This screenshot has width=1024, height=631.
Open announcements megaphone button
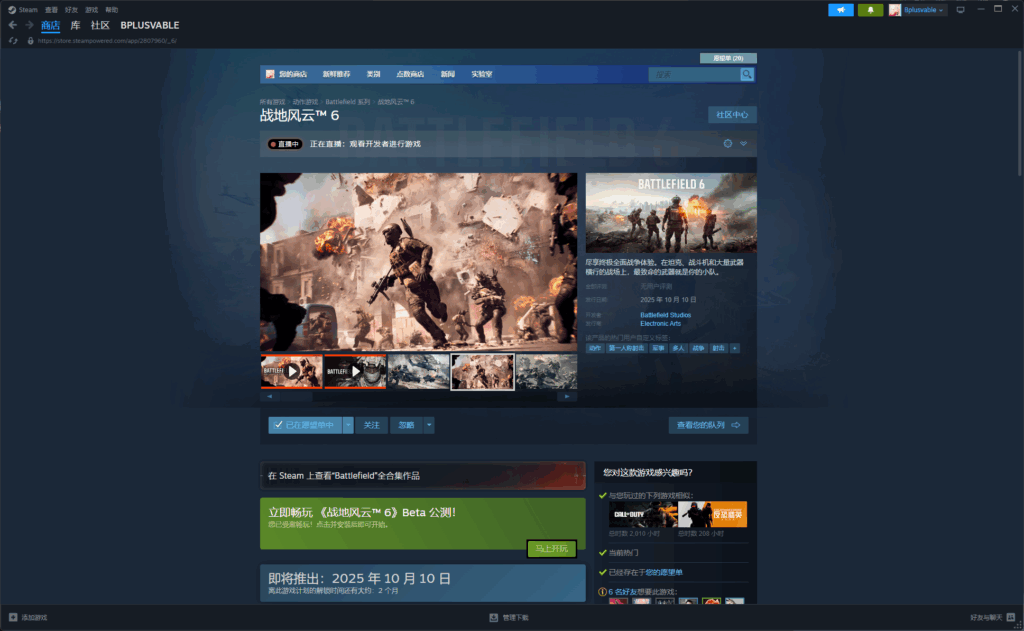tap(840, 10)
